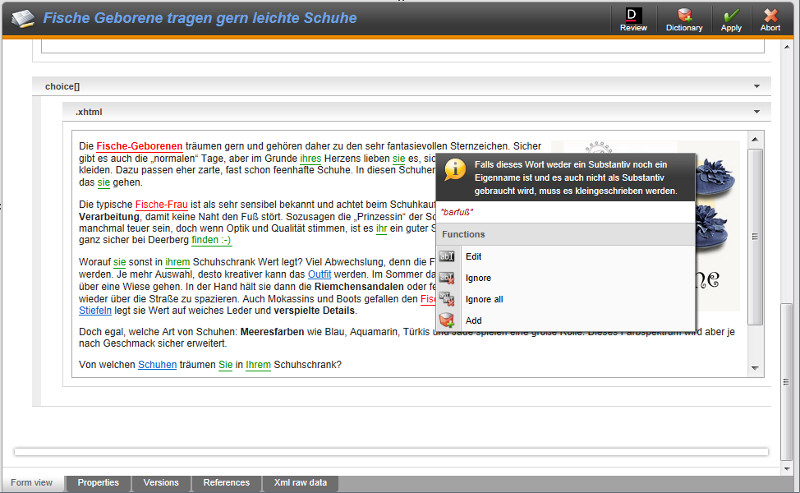Switch to the Properties tab
The width and height of the screenshot is (800, 493).
(x=98, y=483)
